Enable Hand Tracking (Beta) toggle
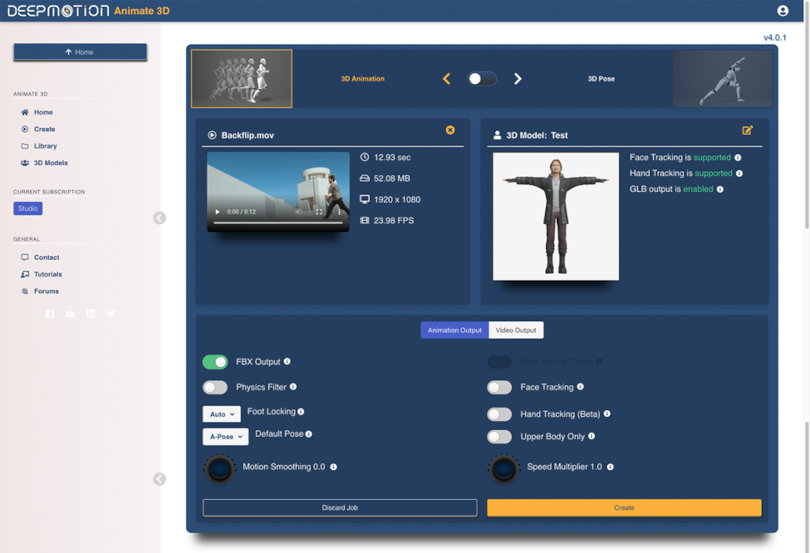This screenshot has width=810, height=553. [x=500, y=414]
